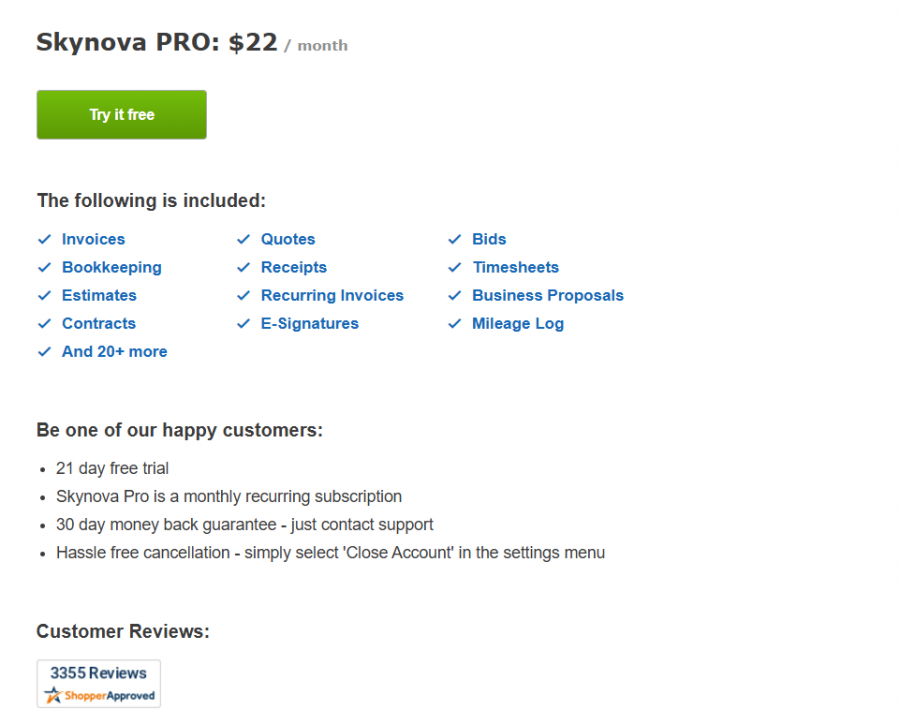The height and width of the screenshot is (725, 900).
Task: Go to the Estimates link
Action: click(x=99, y=295)
